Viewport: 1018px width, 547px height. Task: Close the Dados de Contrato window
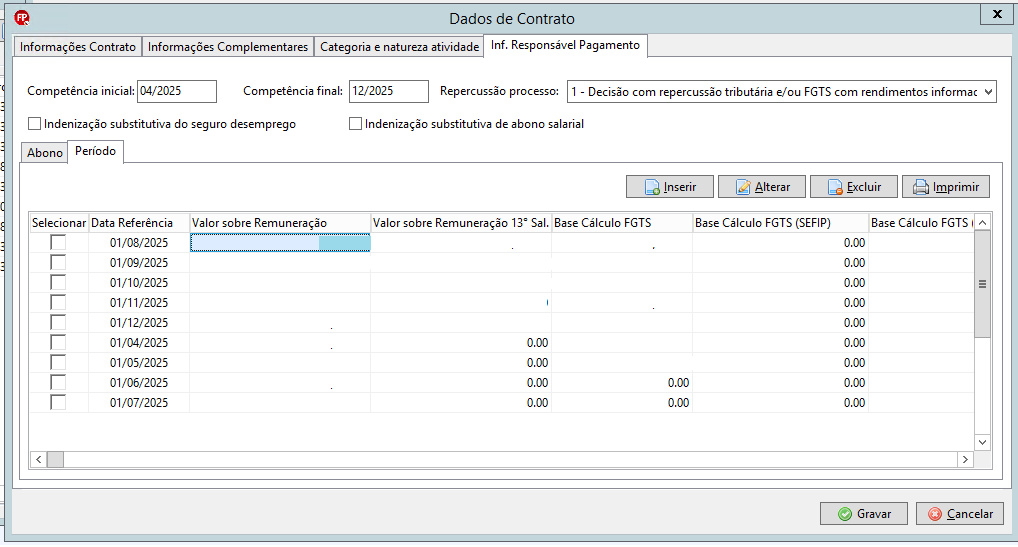(x=997, y=14)
